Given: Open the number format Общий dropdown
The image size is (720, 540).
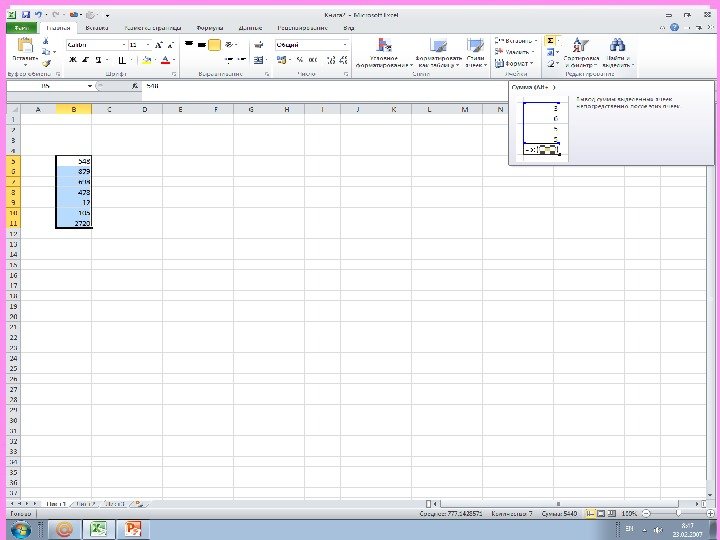Looking at the screenshot, I should 345,45.
